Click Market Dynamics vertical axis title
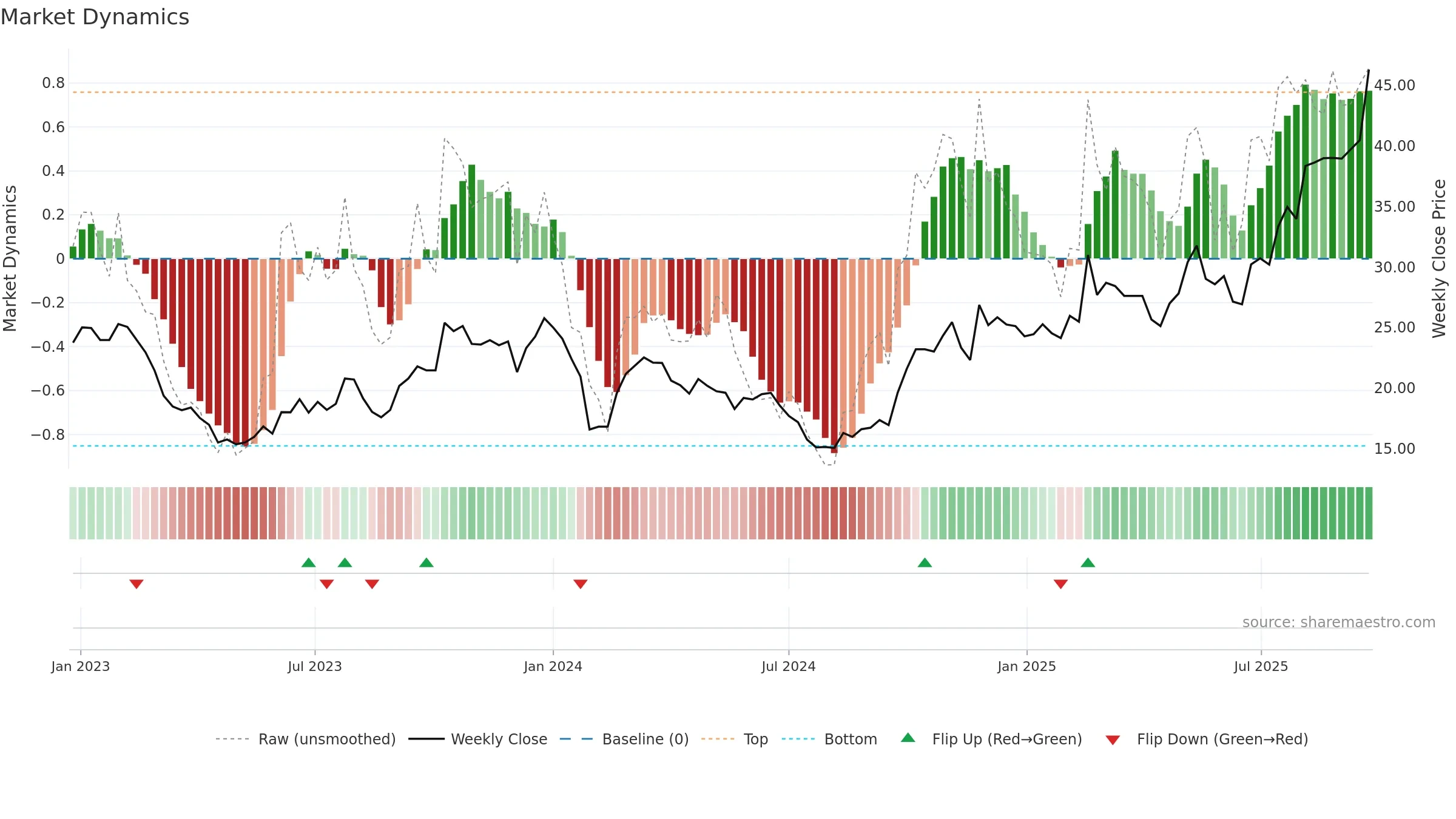Screen dimensions: 1456x819 (x=10, y=258)
